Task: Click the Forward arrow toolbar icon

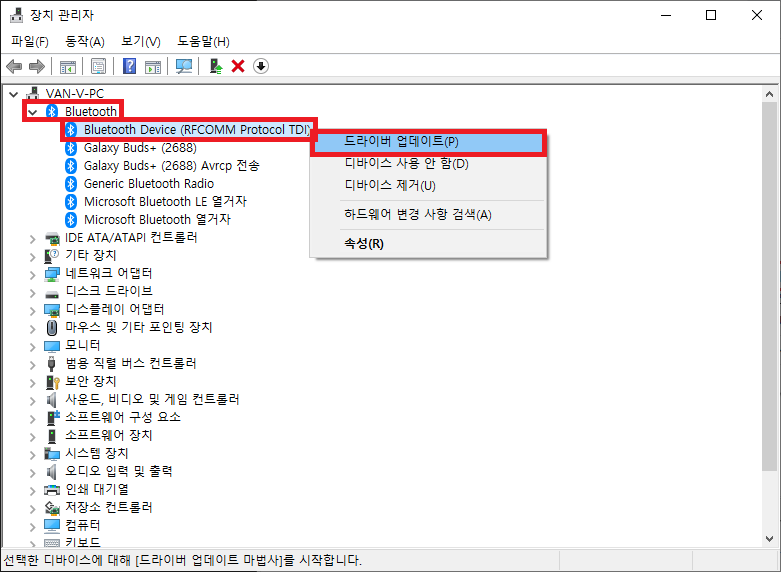Action: 37,66
